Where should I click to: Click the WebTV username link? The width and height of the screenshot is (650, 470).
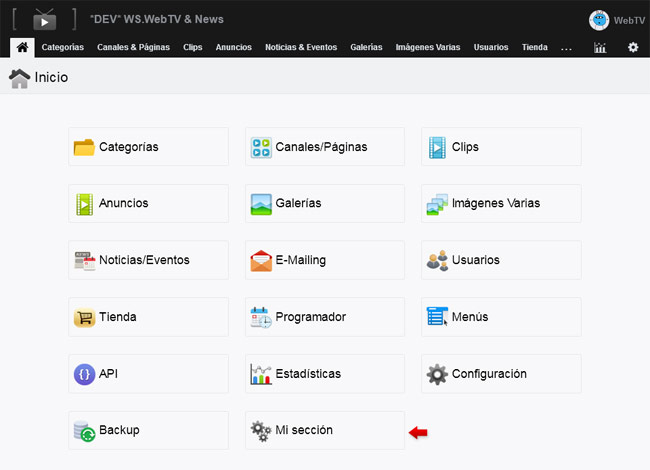629,20
